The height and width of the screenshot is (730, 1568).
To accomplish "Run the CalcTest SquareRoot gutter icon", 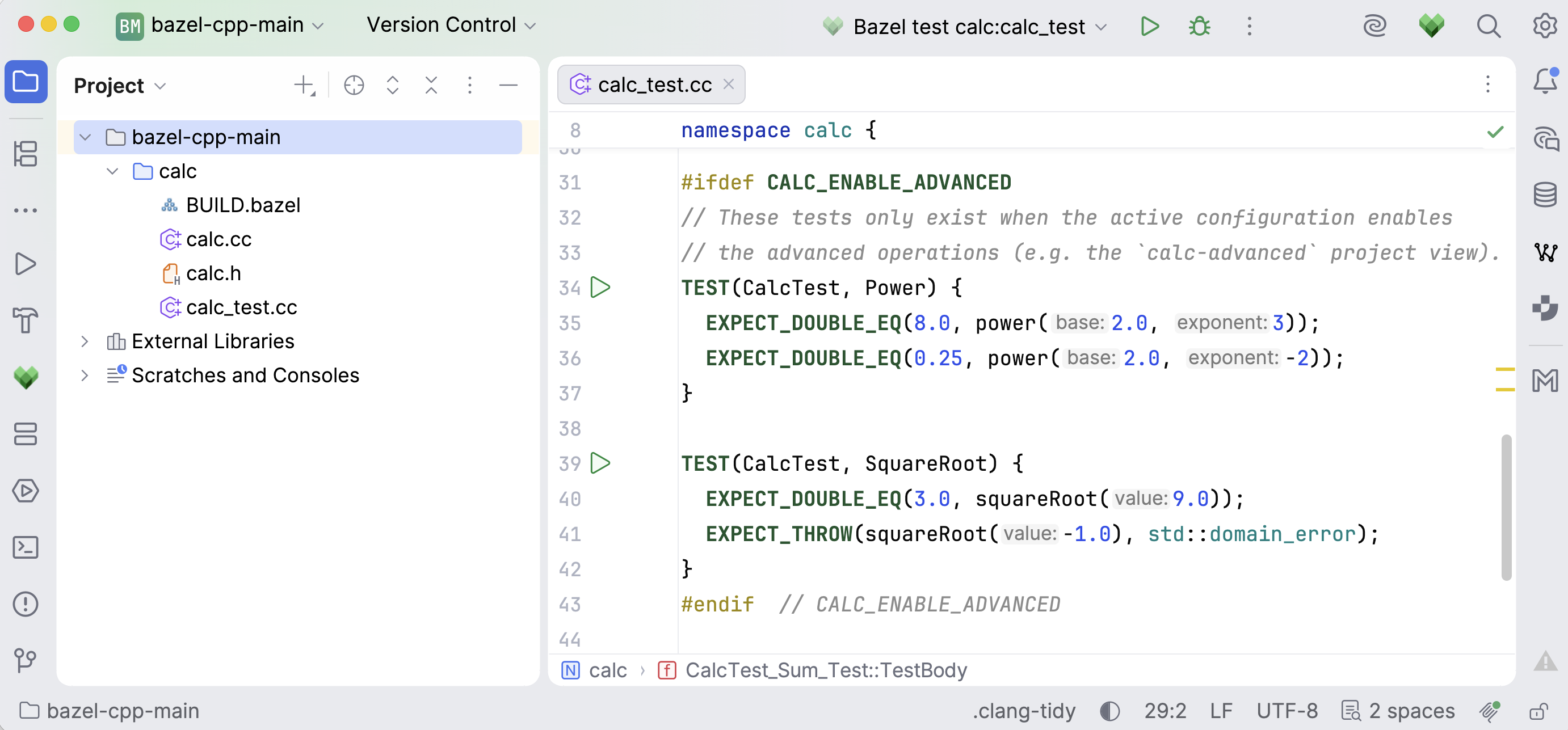I will (600, 463).
